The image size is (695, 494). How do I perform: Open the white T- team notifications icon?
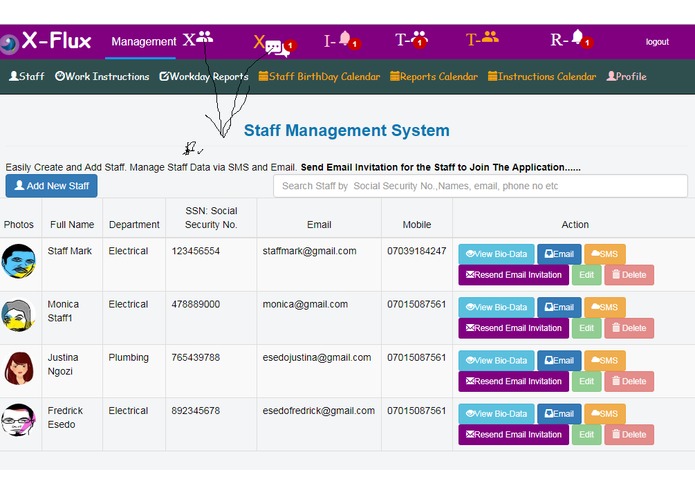(x=411, y=39)
